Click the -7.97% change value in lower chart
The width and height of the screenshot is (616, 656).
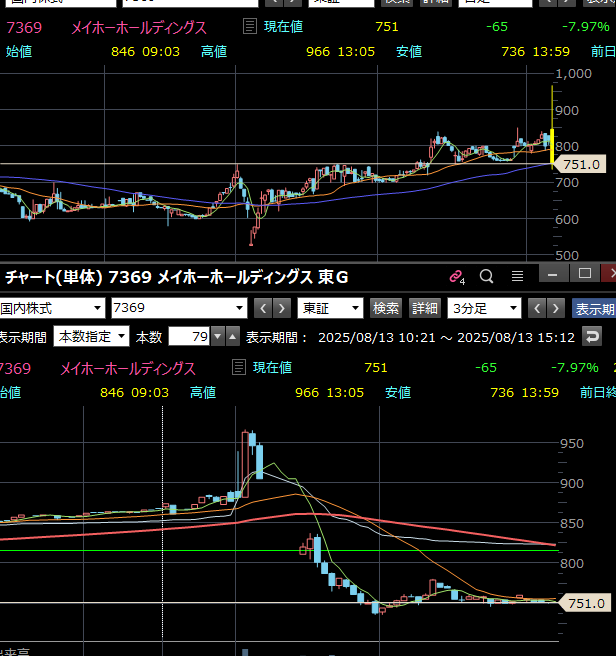pyautogui.click(x=575, y=368)
